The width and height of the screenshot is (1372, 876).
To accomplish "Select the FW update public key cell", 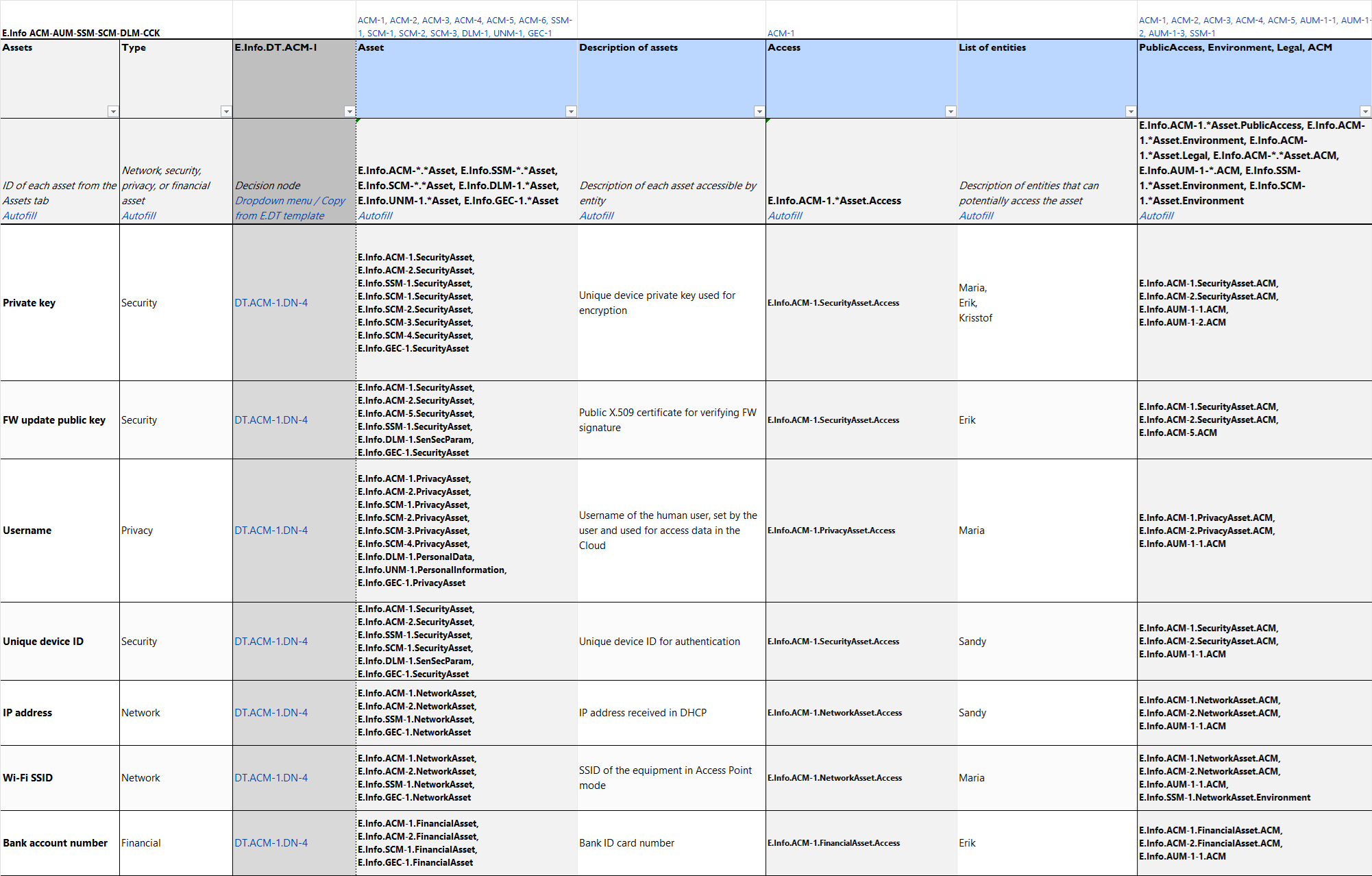I will pyautogui.click(x=54, y=420).
